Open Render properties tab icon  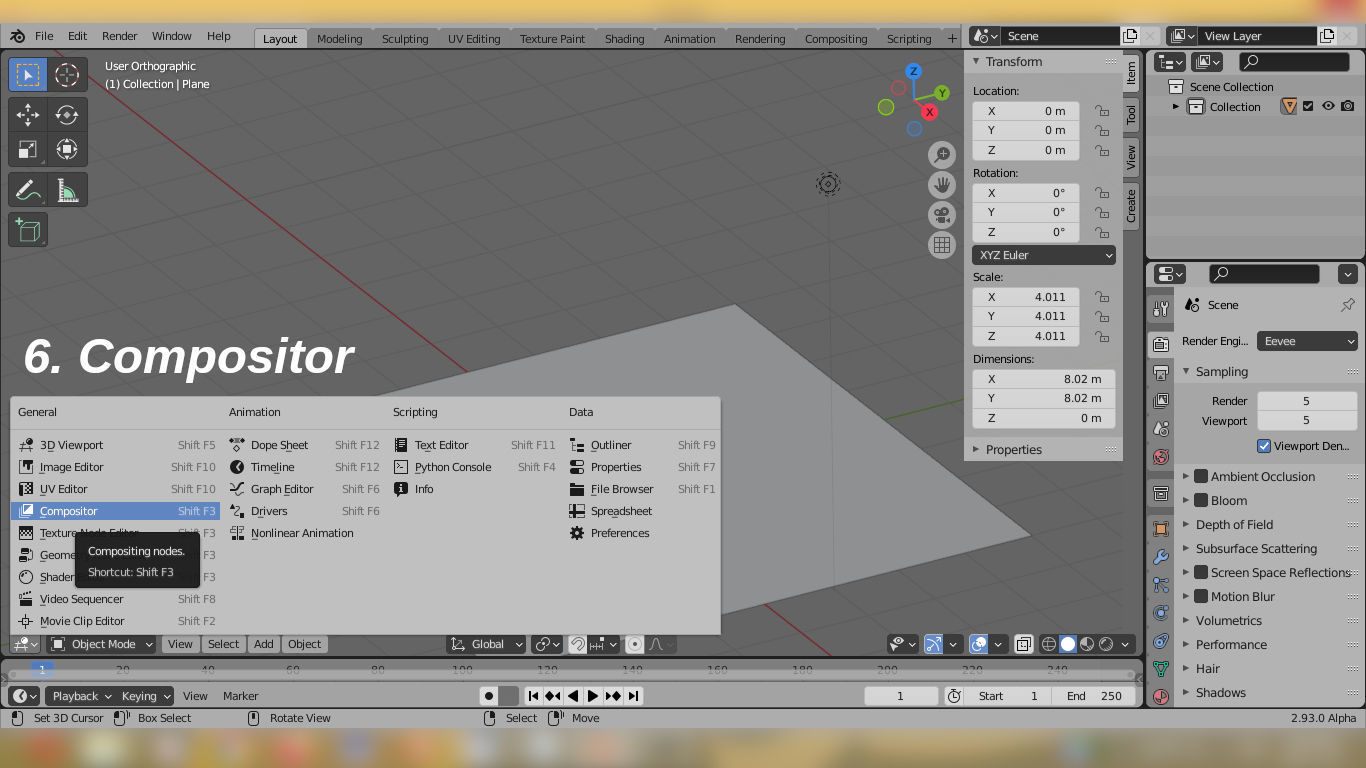pos(1160,344)
